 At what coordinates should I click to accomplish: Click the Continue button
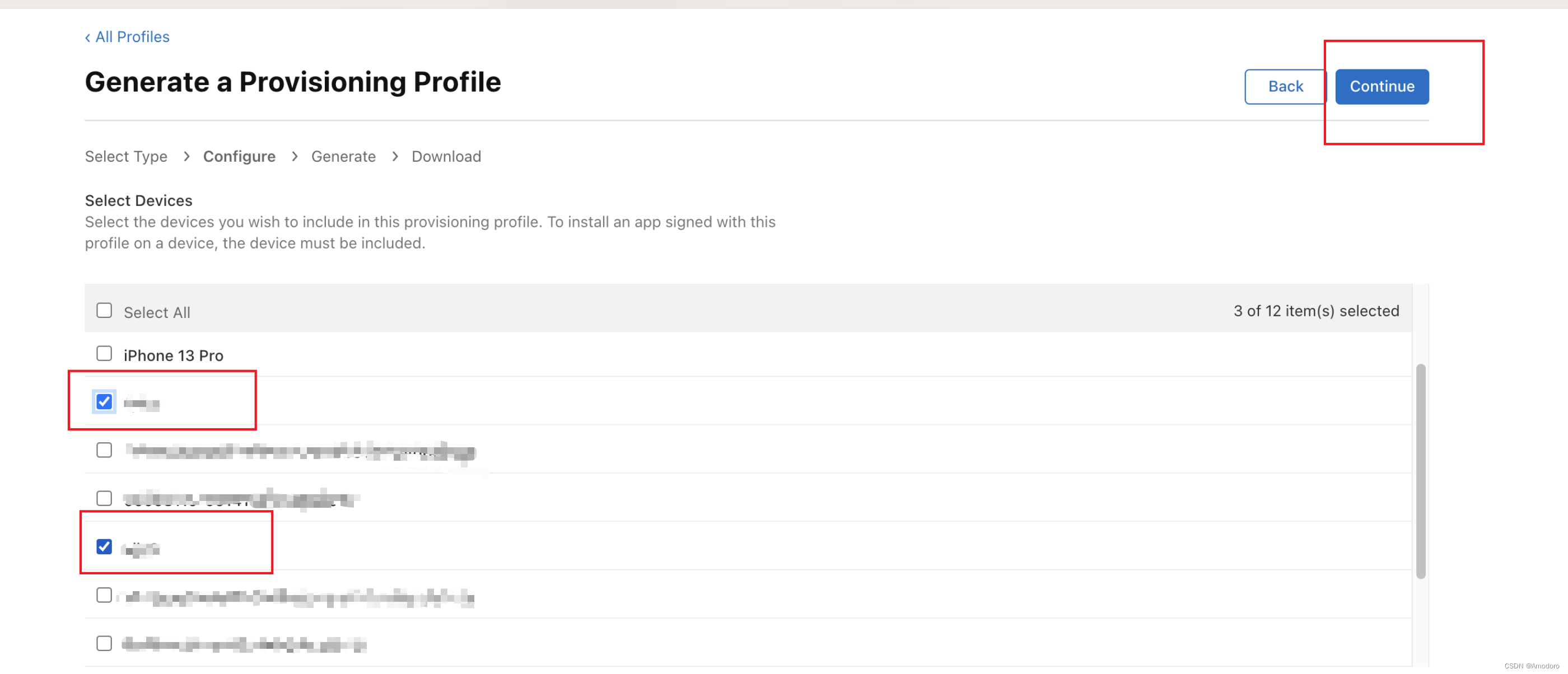1382,86
